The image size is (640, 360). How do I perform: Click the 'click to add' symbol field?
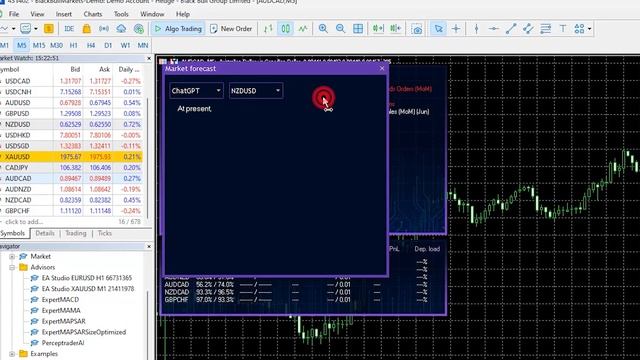pos(24,222)
